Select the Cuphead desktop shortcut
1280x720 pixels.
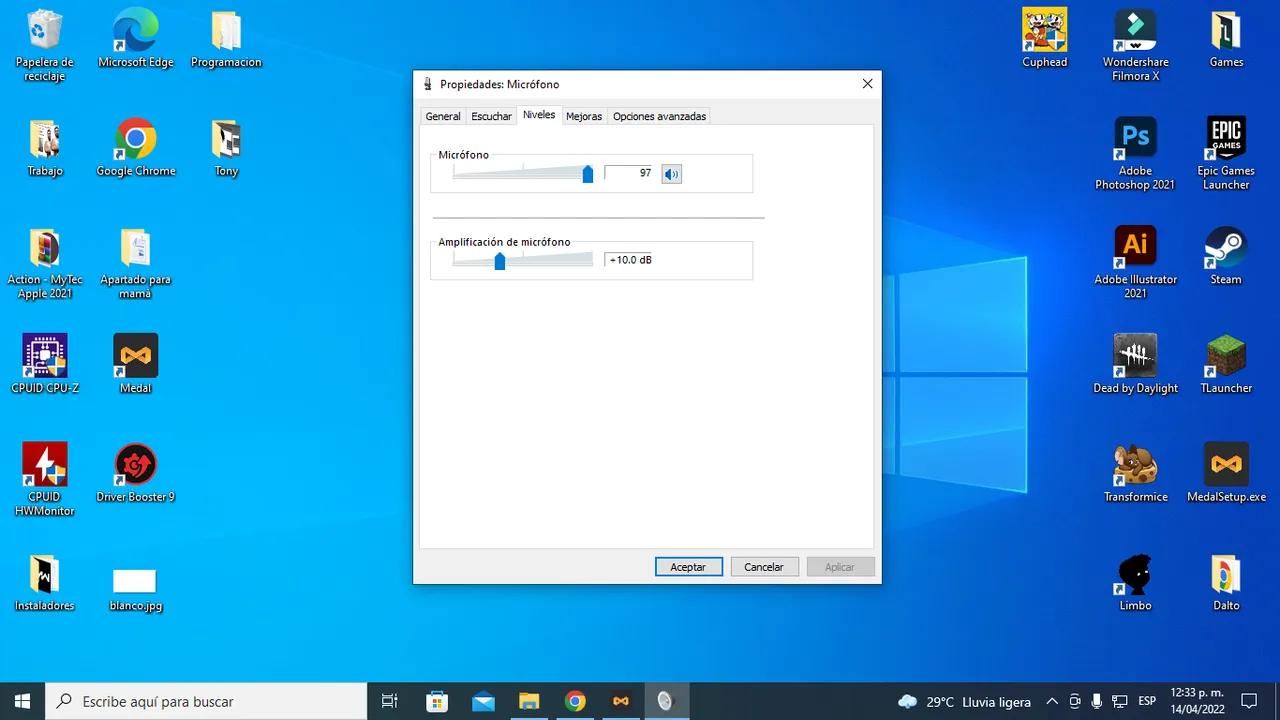(x=1045, y=40)
